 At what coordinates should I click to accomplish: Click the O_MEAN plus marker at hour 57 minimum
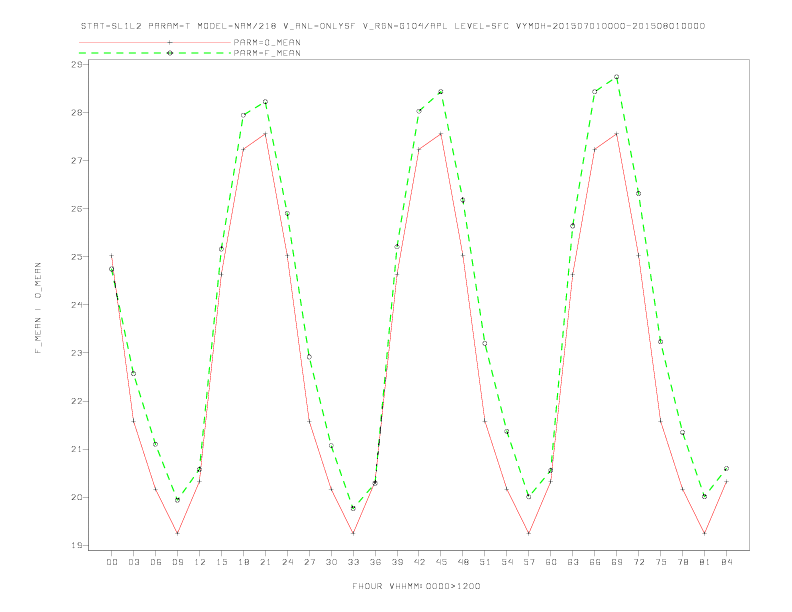[x=529, y=533]
